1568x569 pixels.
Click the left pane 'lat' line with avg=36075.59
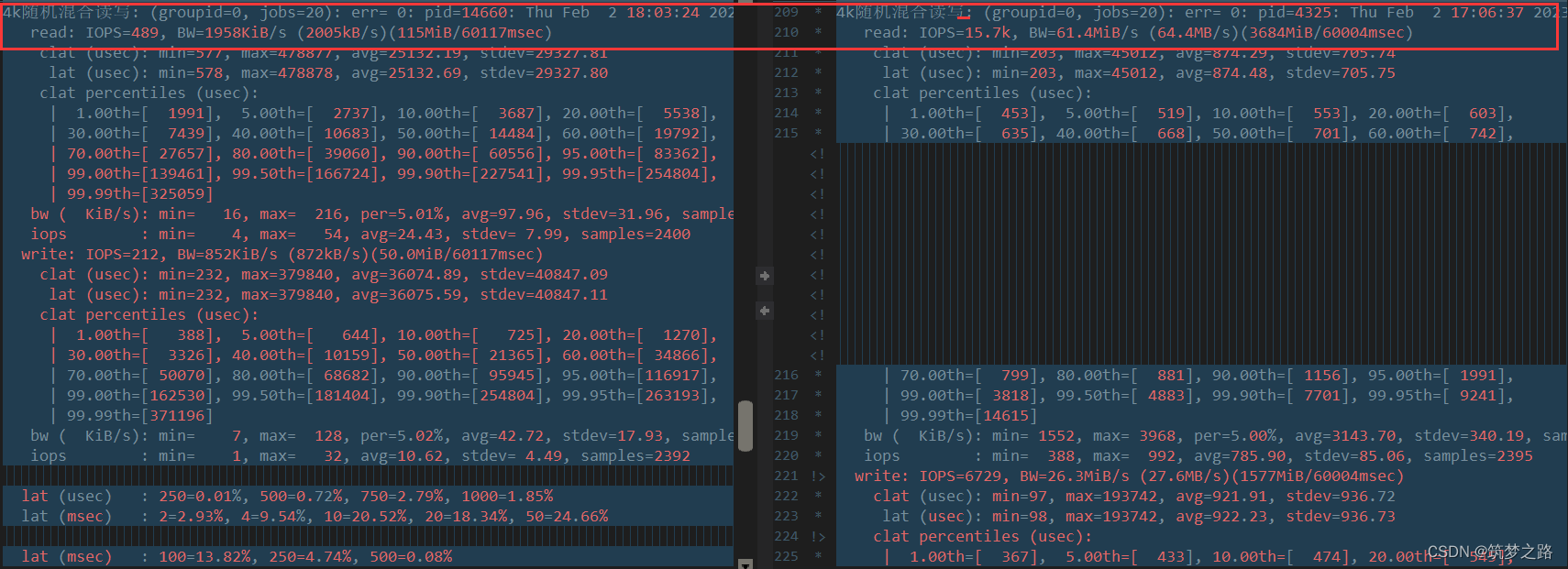click(328, 295)
